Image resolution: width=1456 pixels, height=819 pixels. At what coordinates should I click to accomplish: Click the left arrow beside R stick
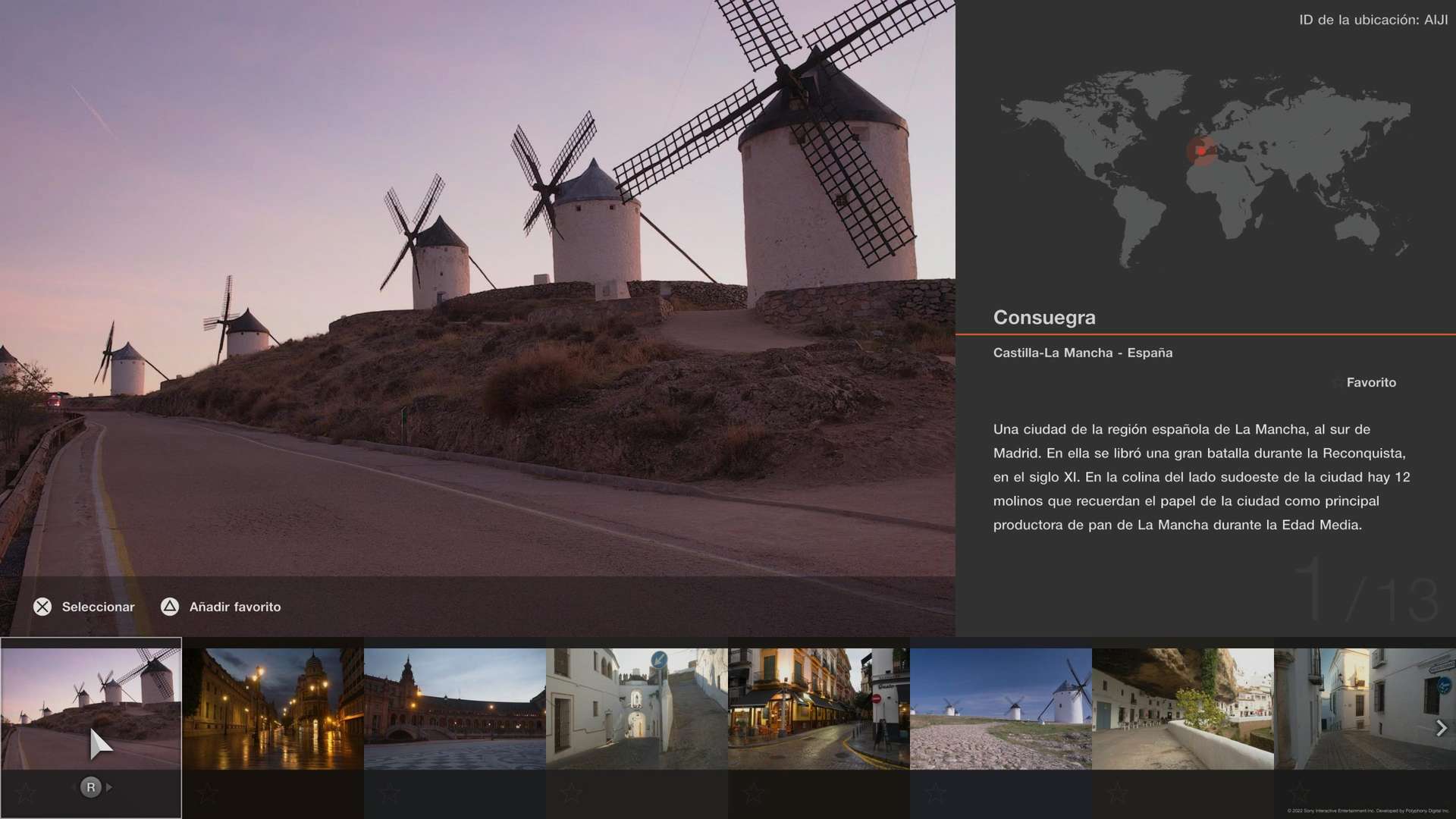[x=74, y=787]
